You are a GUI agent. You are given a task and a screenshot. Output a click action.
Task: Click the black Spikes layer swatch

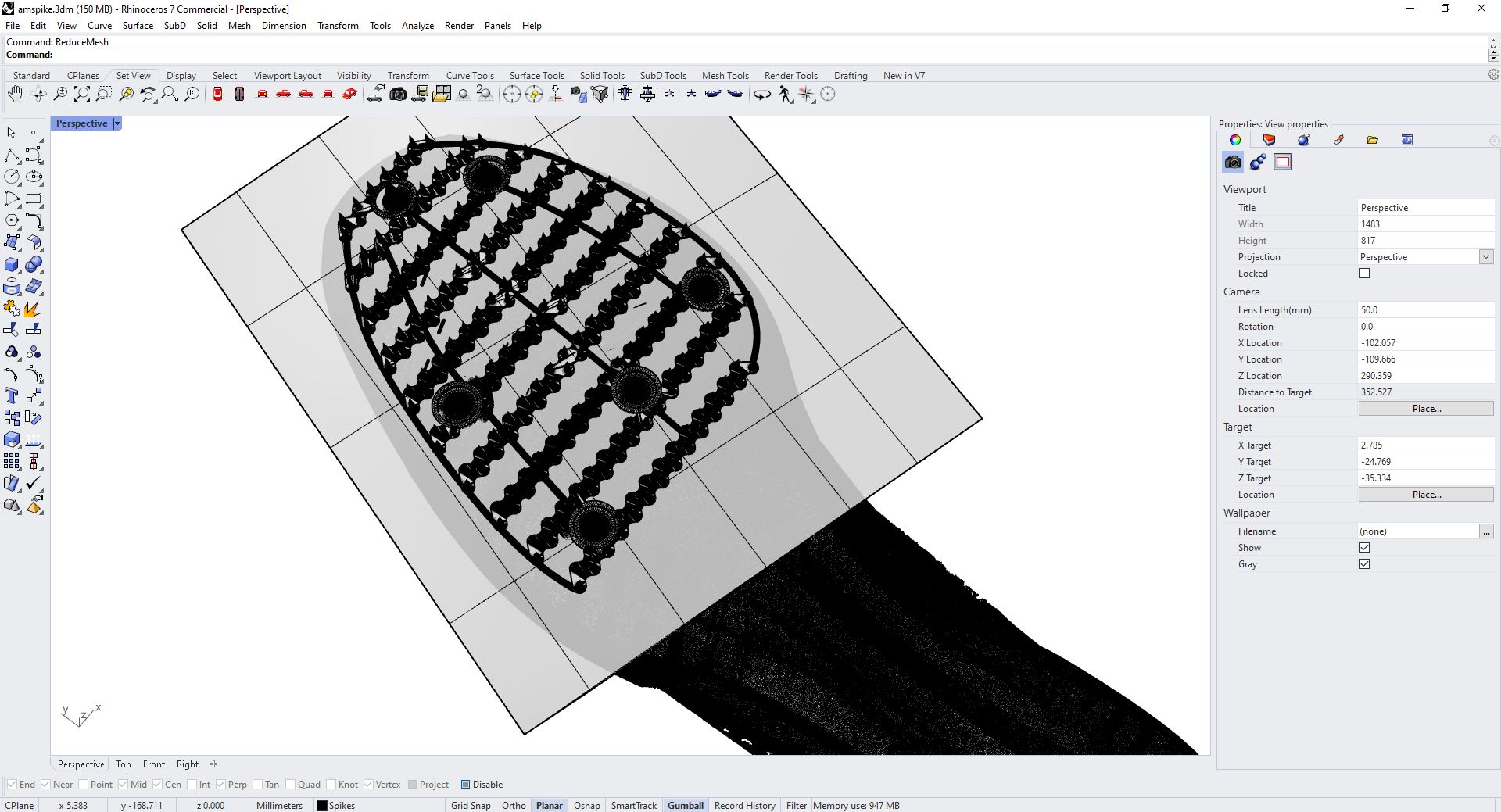coord(321,806)
